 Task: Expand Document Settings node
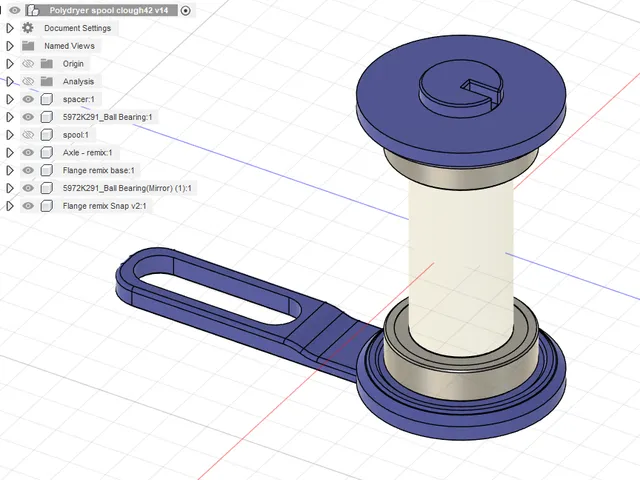(x=10, y=28)
